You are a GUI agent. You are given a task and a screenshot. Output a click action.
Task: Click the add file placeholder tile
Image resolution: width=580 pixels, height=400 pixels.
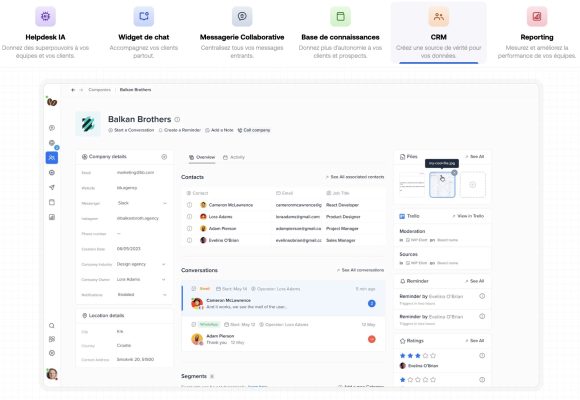(473, 185)
